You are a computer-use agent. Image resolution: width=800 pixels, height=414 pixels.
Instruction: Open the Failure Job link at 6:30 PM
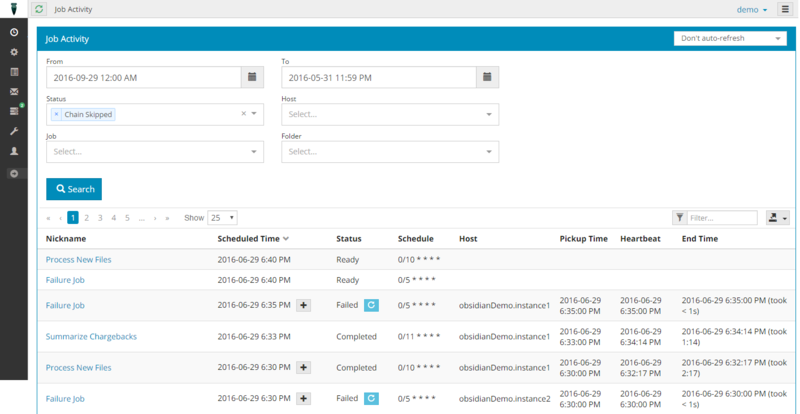(65, 399)
